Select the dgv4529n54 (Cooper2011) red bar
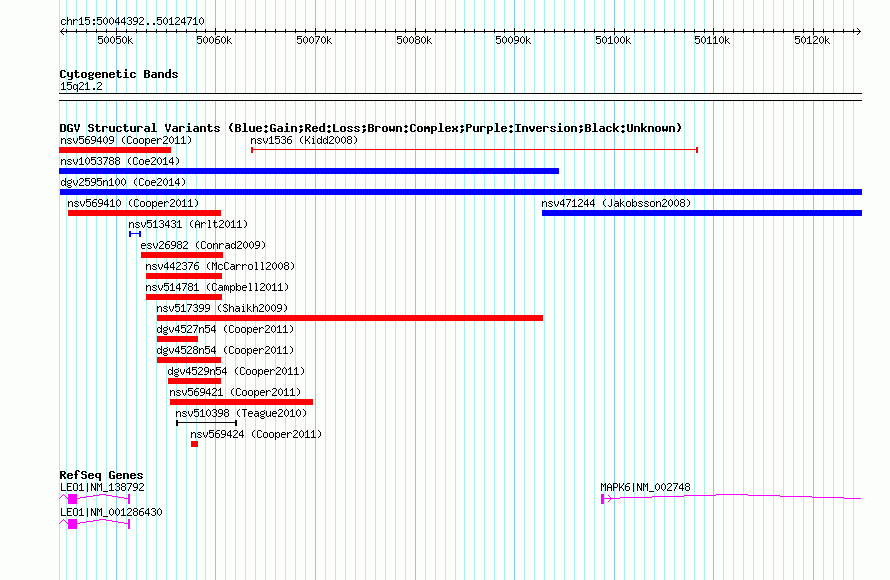 pos(195,381)
